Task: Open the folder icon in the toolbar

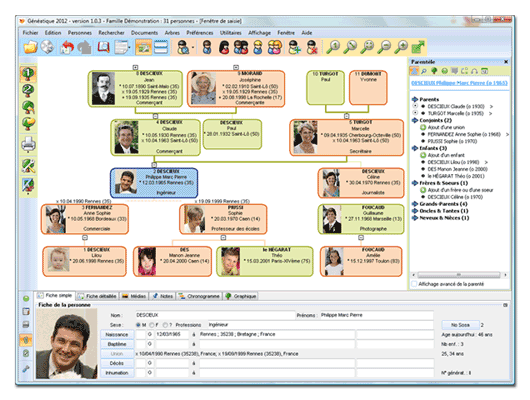Action: coord(30,47)
